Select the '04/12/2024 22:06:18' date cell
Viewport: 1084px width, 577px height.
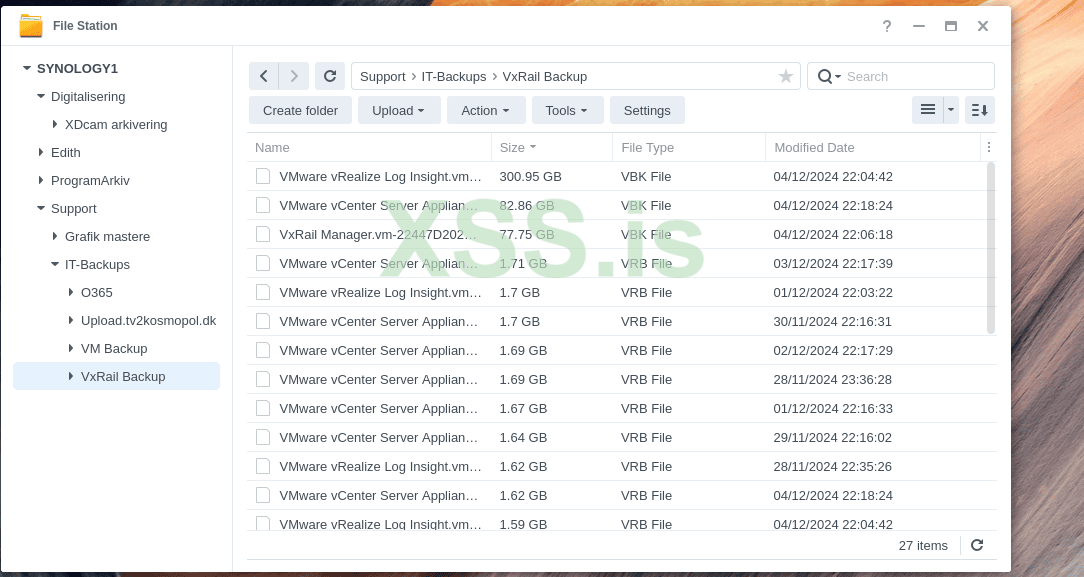tap(833, 234)
